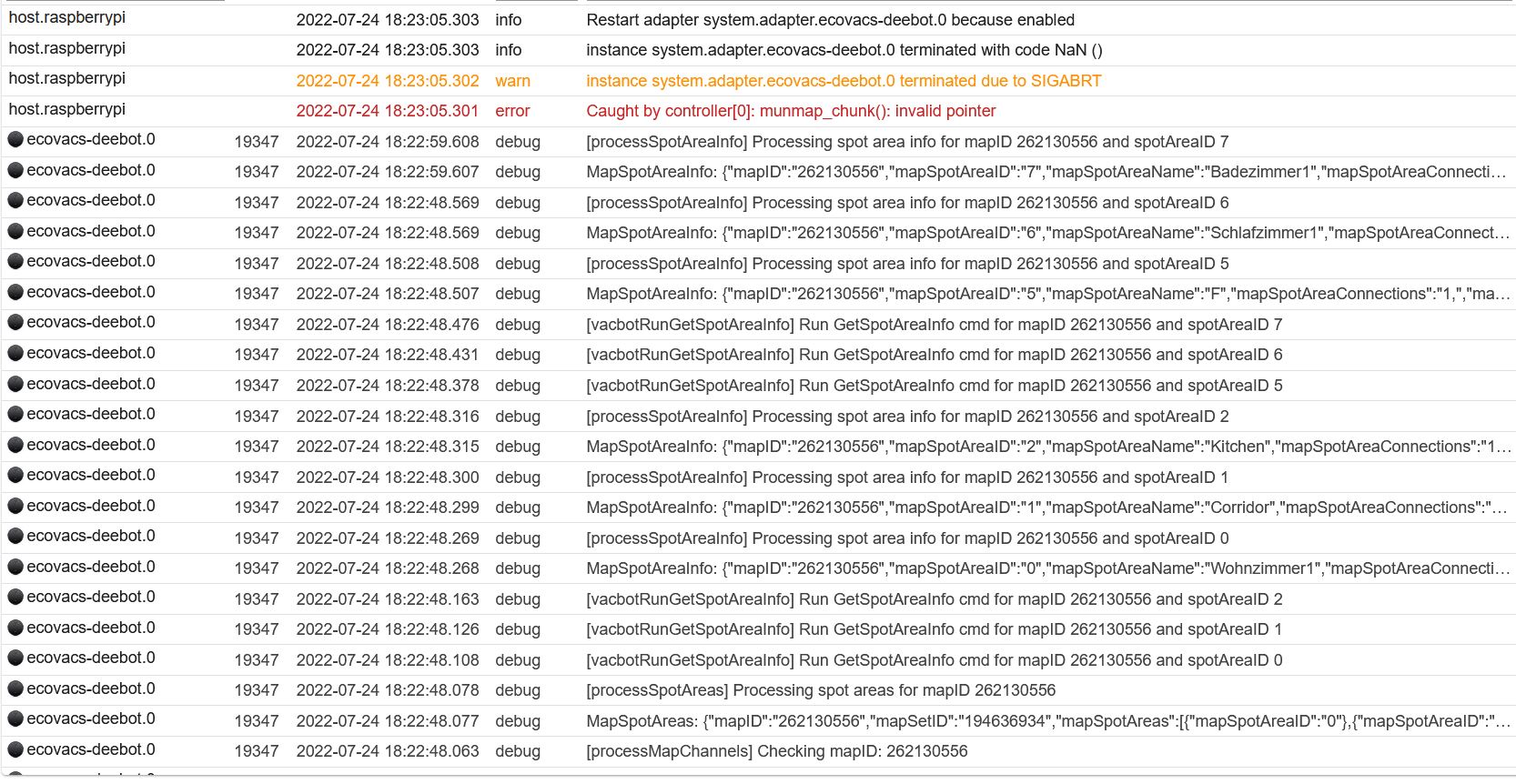Image resolution: width=1516 pixels, height=784 pixels.
Task: Click host.raspberrypi in the 'Restart adapter' row
Action: point(67,17)
